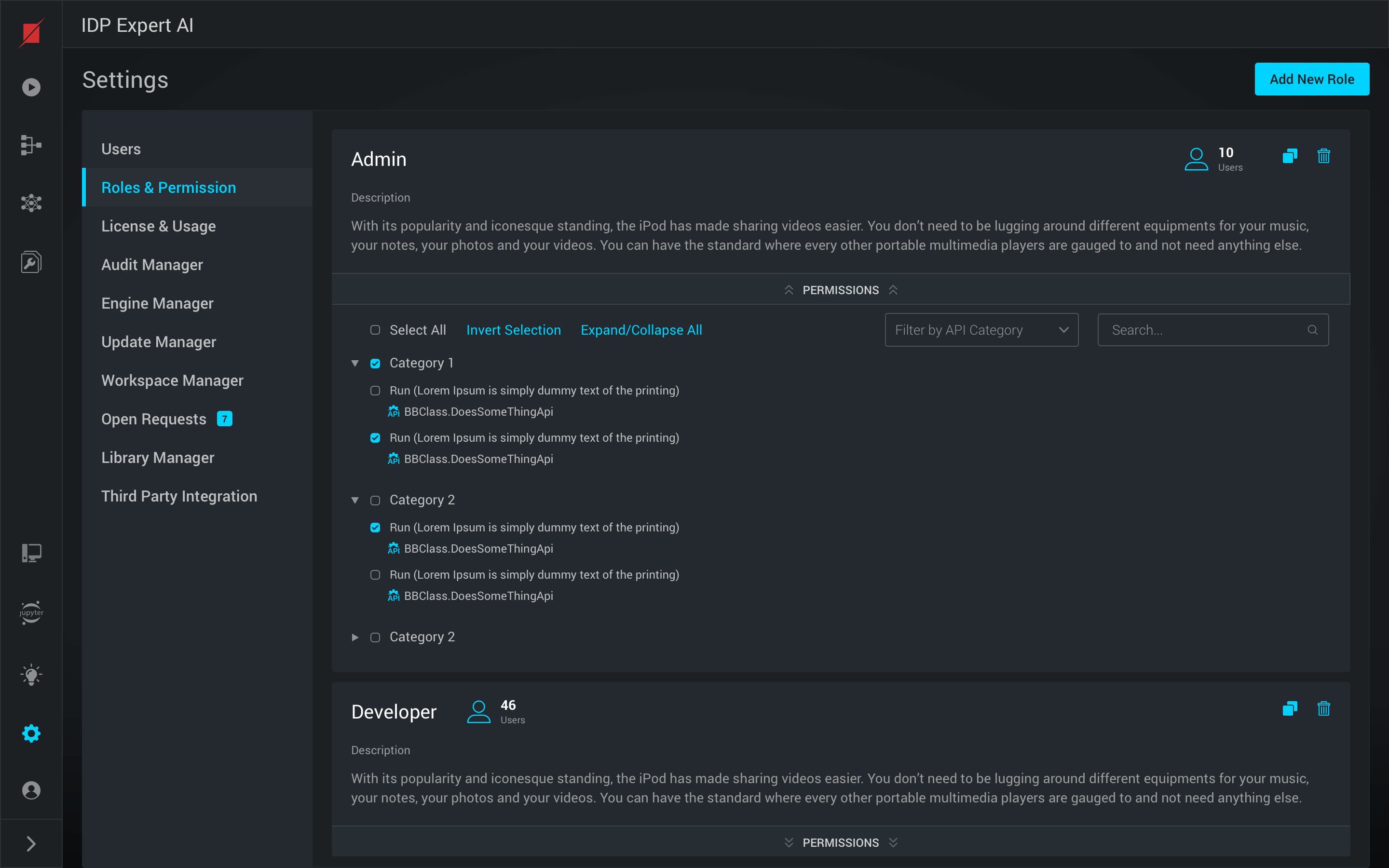The width and height of the screenshot is (1389, 868).
Task: Delete the Developer role via trash icon
Action: 1323,709
